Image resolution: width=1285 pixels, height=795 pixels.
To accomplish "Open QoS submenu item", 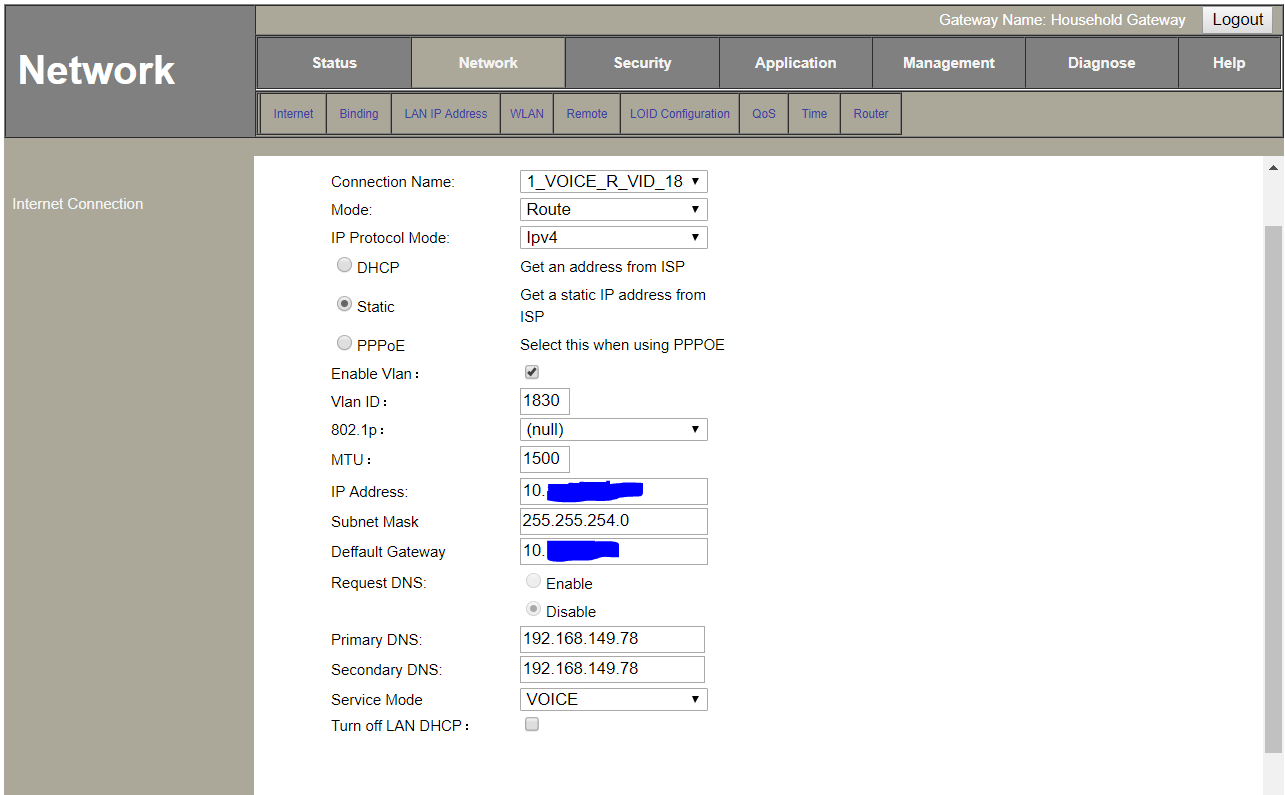I will coord(764,114).
